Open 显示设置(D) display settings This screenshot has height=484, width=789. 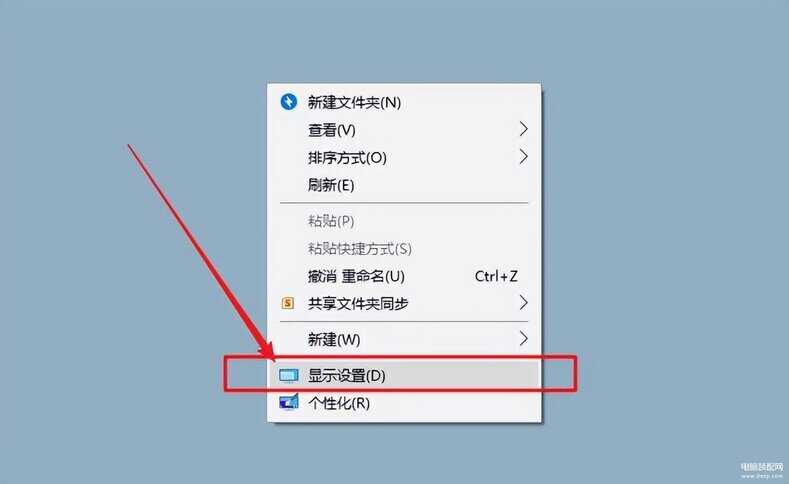coord(405,375)
